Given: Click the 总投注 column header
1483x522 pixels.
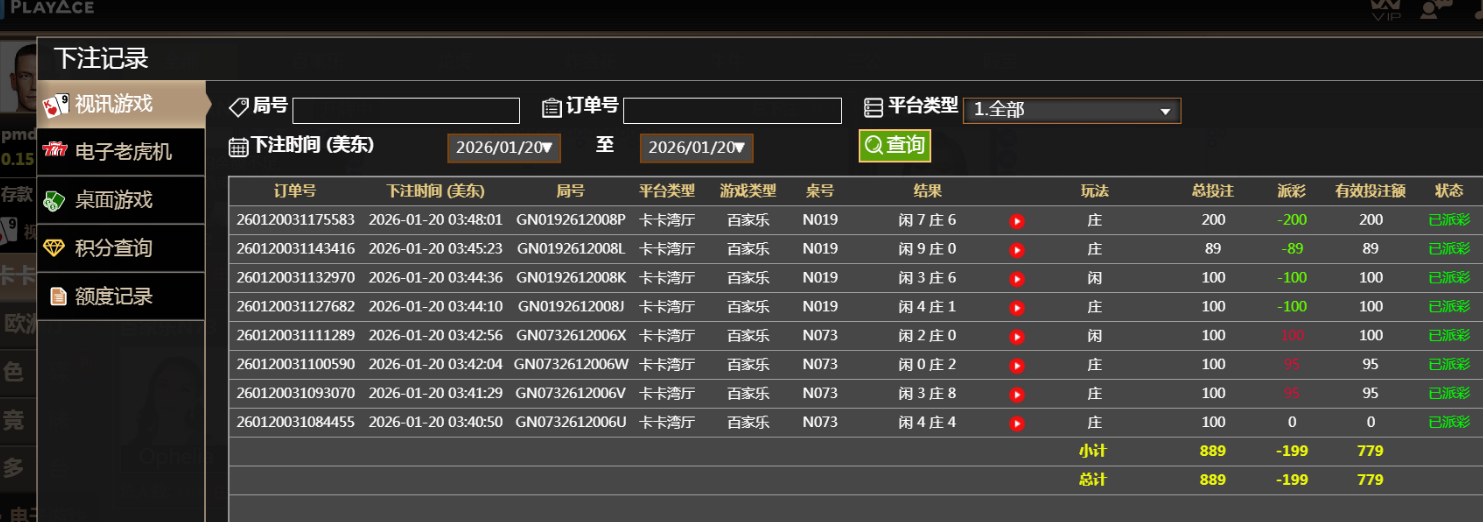Looking at the screenshot, I should pyautogui.click(x=1213, y=191).
